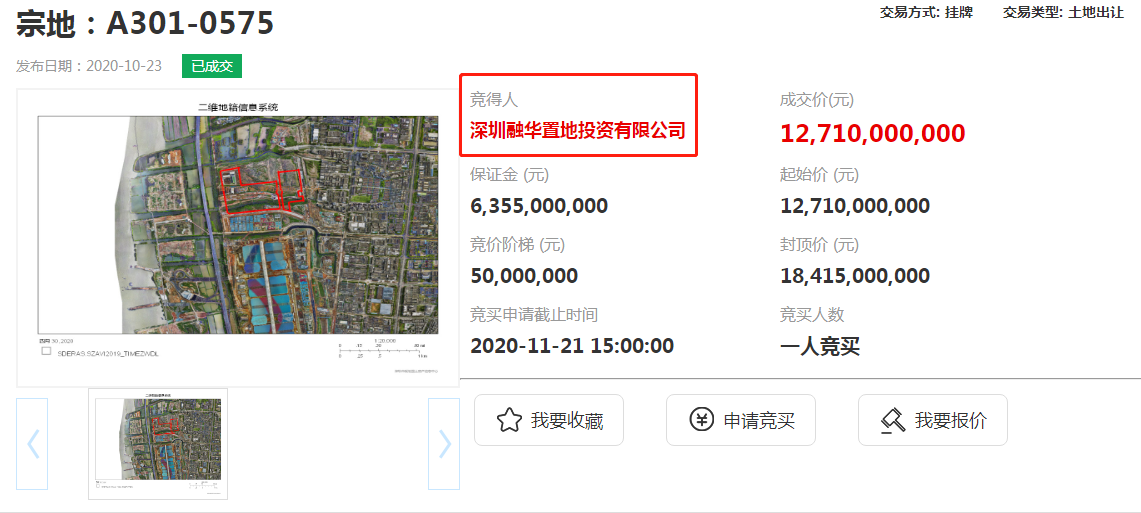Go to next thumbnail with right arrow
Image resolution: width=1141 pixels, height=513 pixels.
(444, 444)
